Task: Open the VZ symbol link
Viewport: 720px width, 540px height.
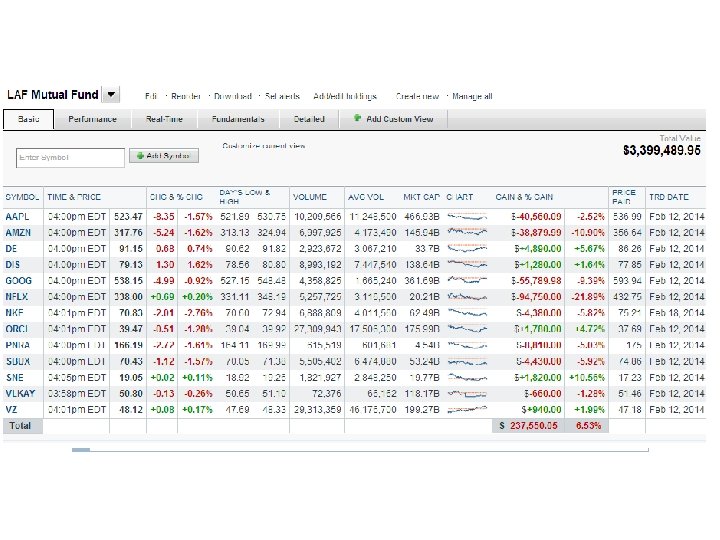Action: pyautogui.click(x=11, y=410)
